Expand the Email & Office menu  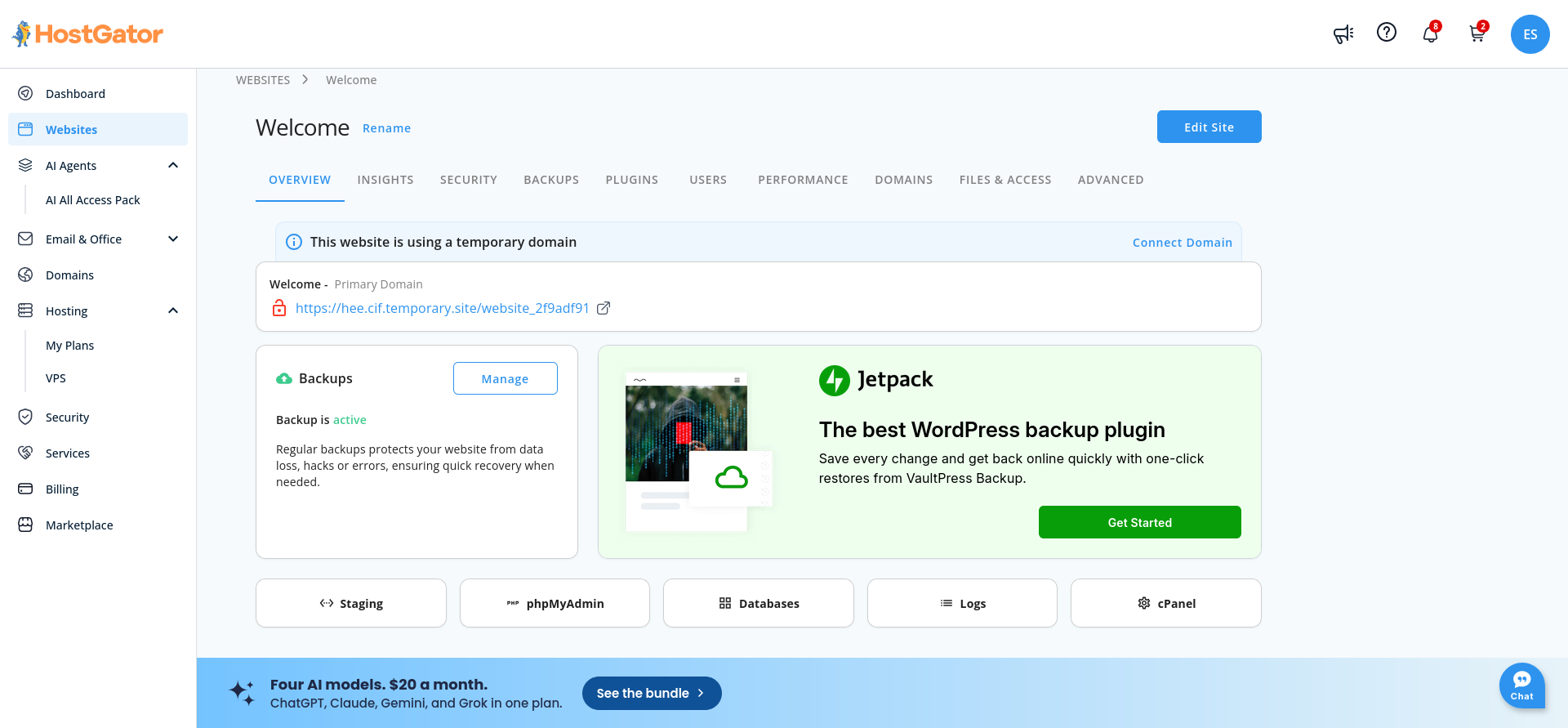click(173, 239)
